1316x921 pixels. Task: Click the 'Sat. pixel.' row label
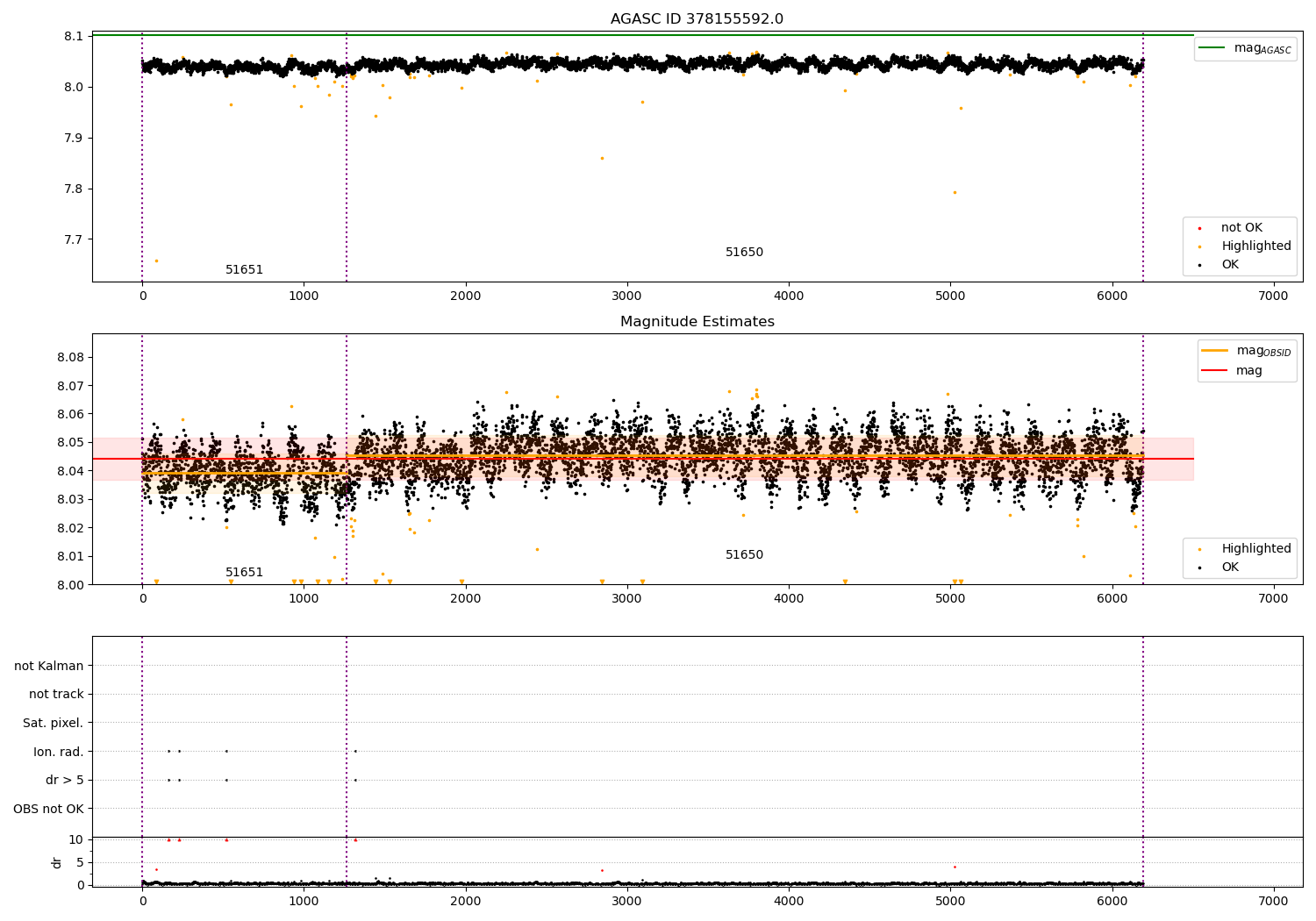pos(54,723)
